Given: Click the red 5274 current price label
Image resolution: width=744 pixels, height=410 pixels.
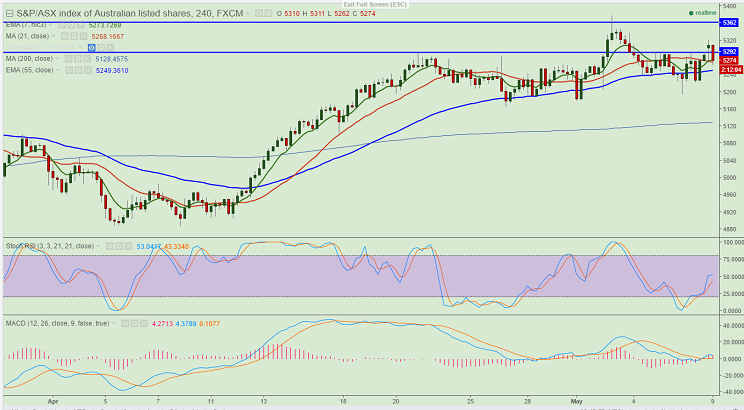Looking at the screenshot, I should coord(729,61).
